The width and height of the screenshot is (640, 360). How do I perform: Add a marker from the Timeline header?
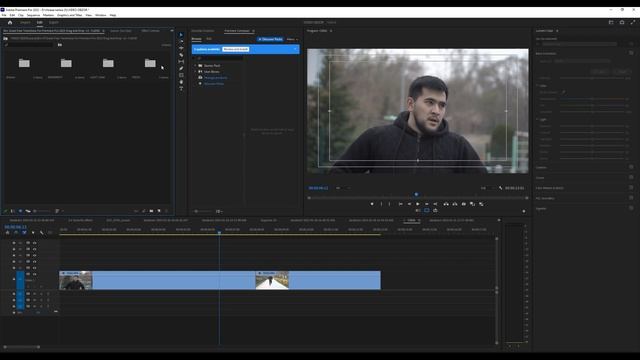click(x=33, y=233)
